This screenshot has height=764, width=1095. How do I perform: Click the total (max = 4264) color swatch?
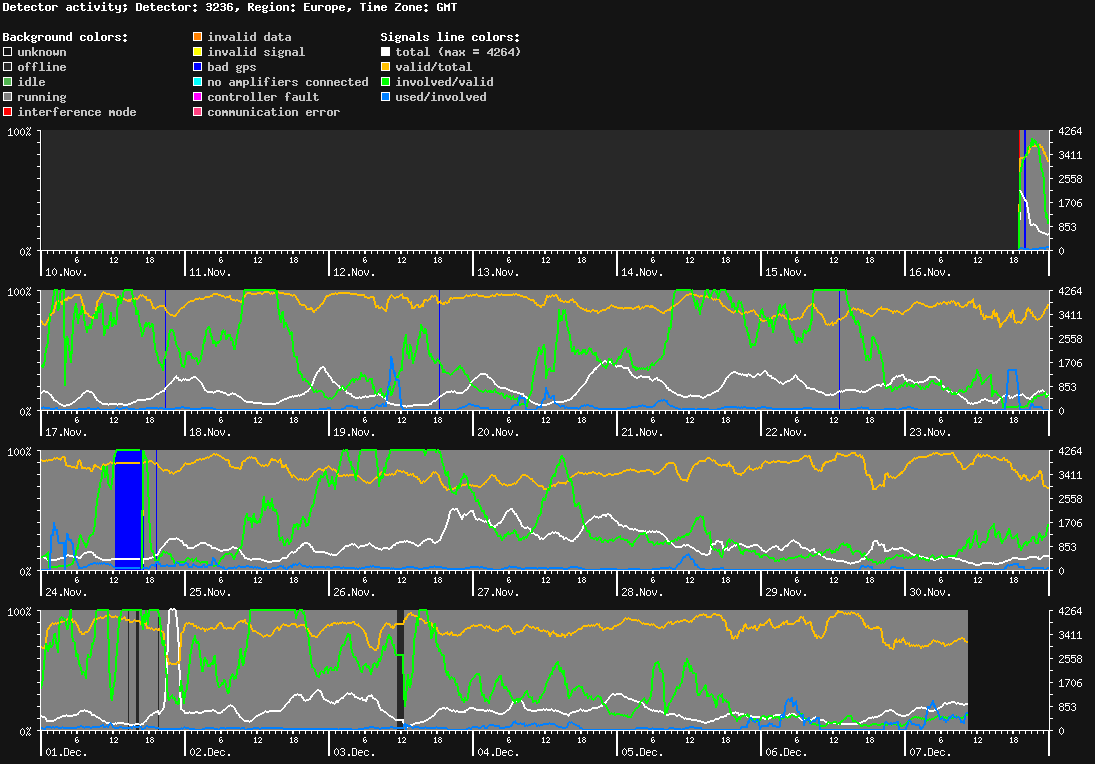pyautogui.click(x=385, y=52)
